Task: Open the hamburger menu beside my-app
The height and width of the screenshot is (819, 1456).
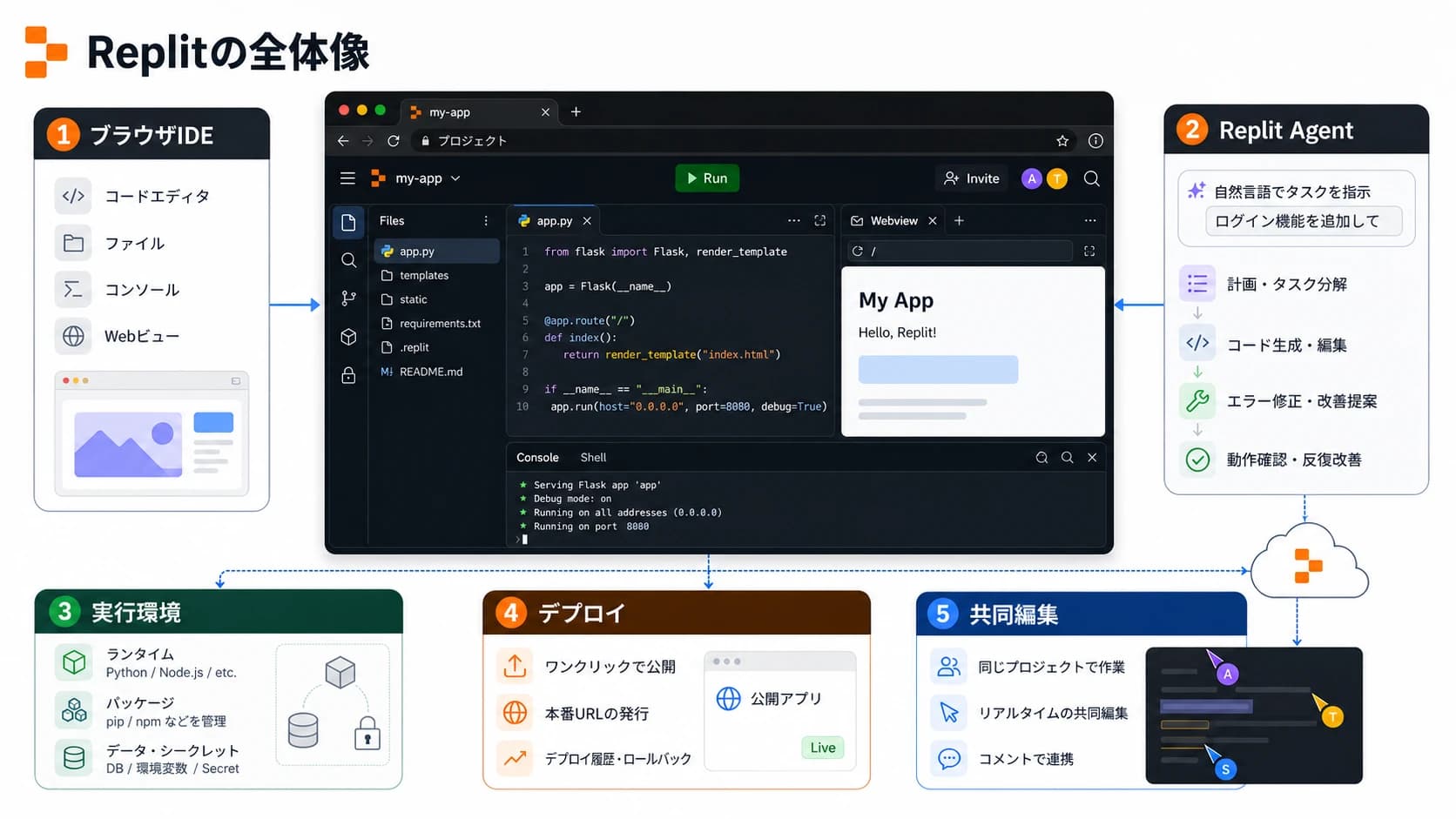Action: (347, 178)
